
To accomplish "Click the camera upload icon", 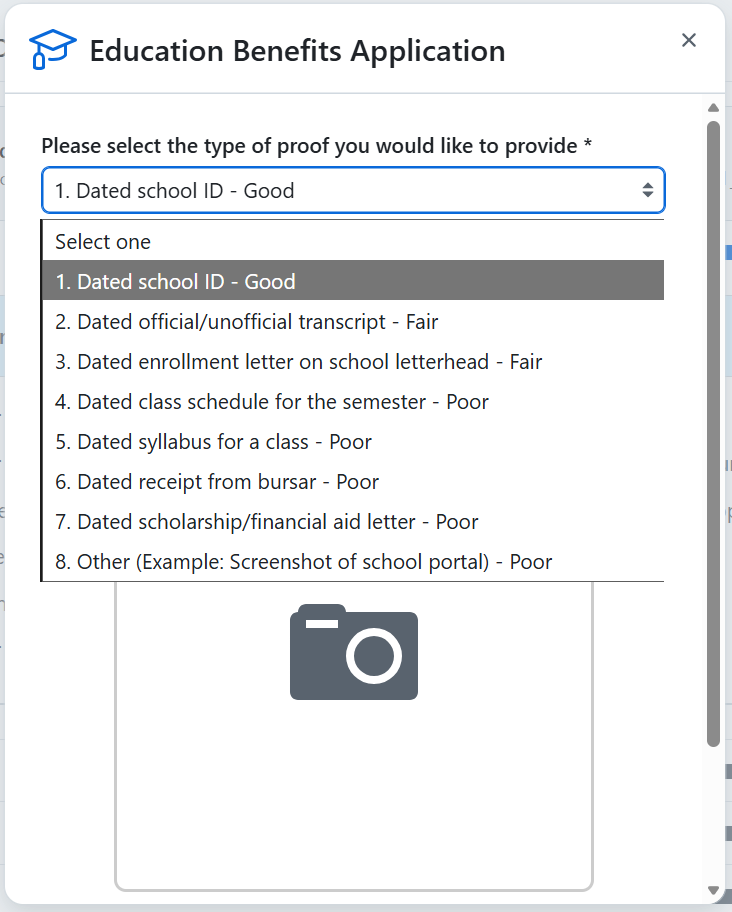I will [x=354, y=652].
